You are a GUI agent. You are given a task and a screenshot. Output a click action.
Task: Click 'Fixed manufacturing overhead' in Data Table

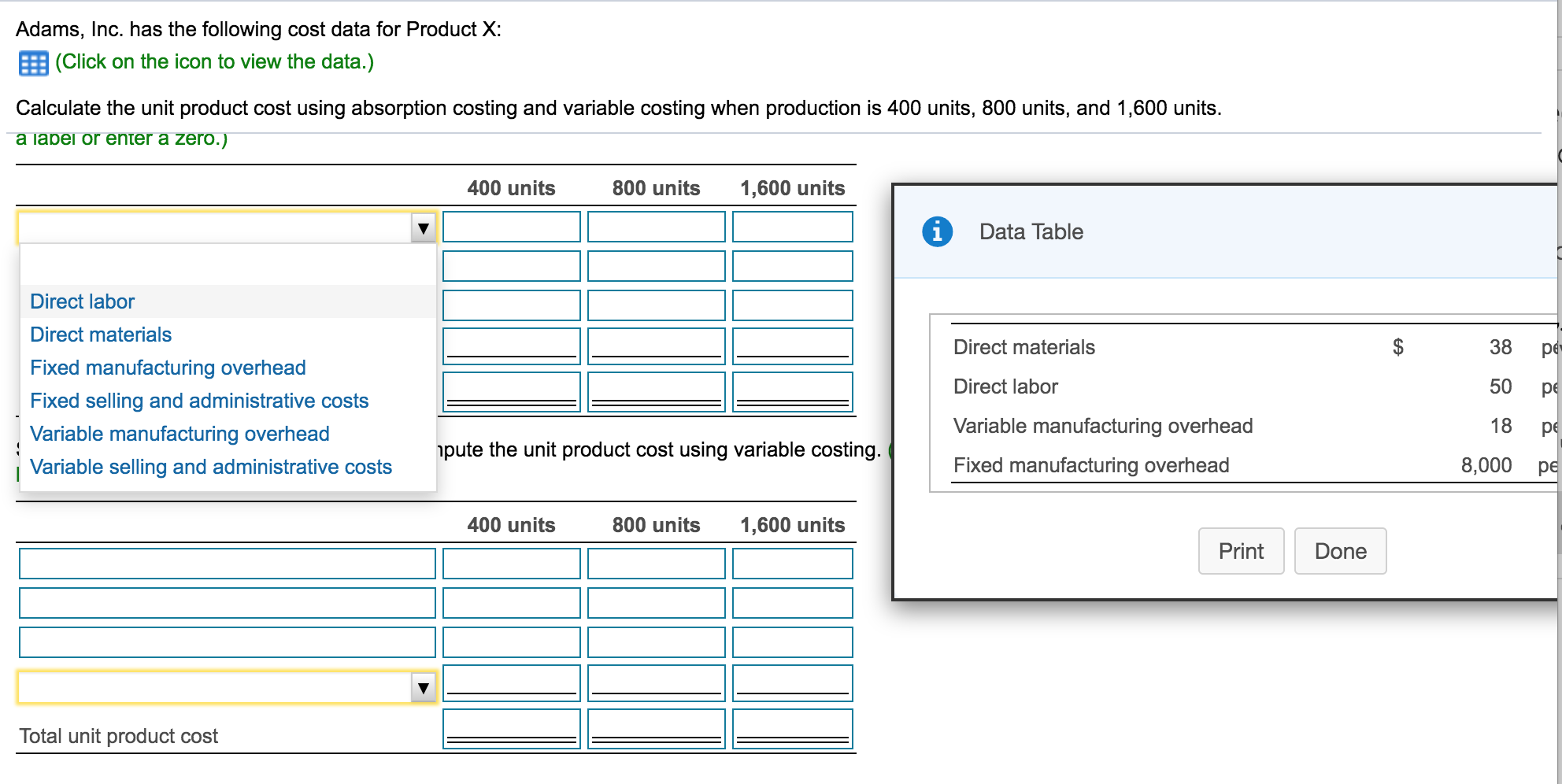[x=1091, y=465]
